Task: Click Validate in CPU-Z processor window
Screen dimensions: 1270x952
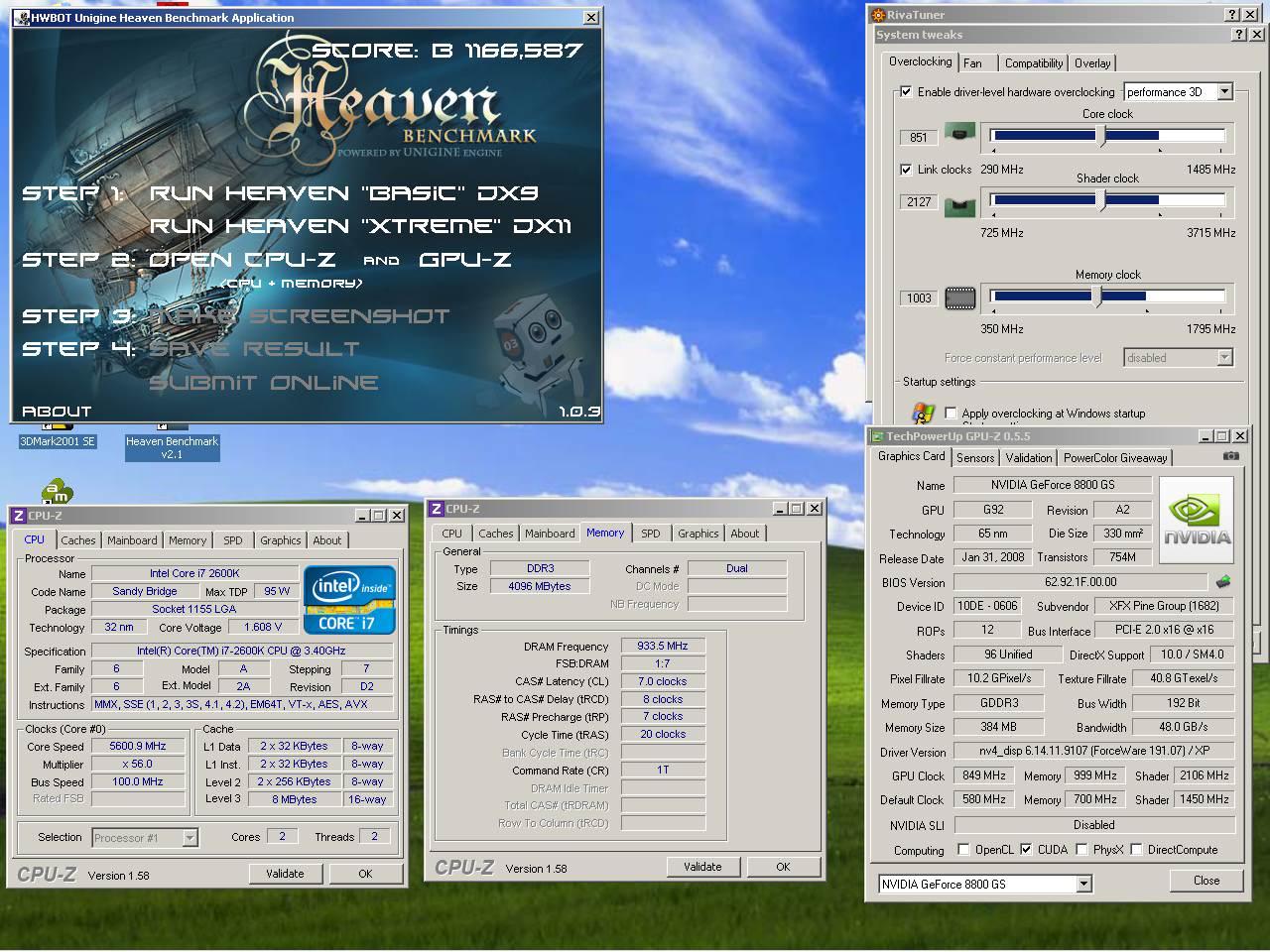Action: (x=285, y=874)
